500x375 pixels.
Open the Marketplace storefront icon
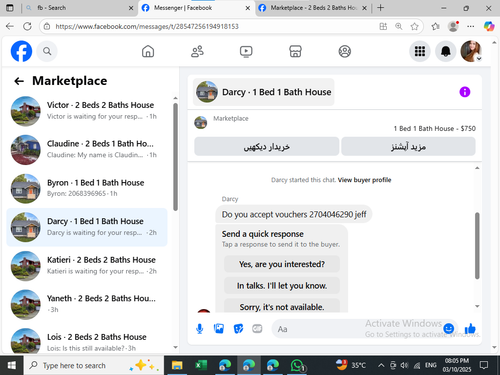[295, 51]
